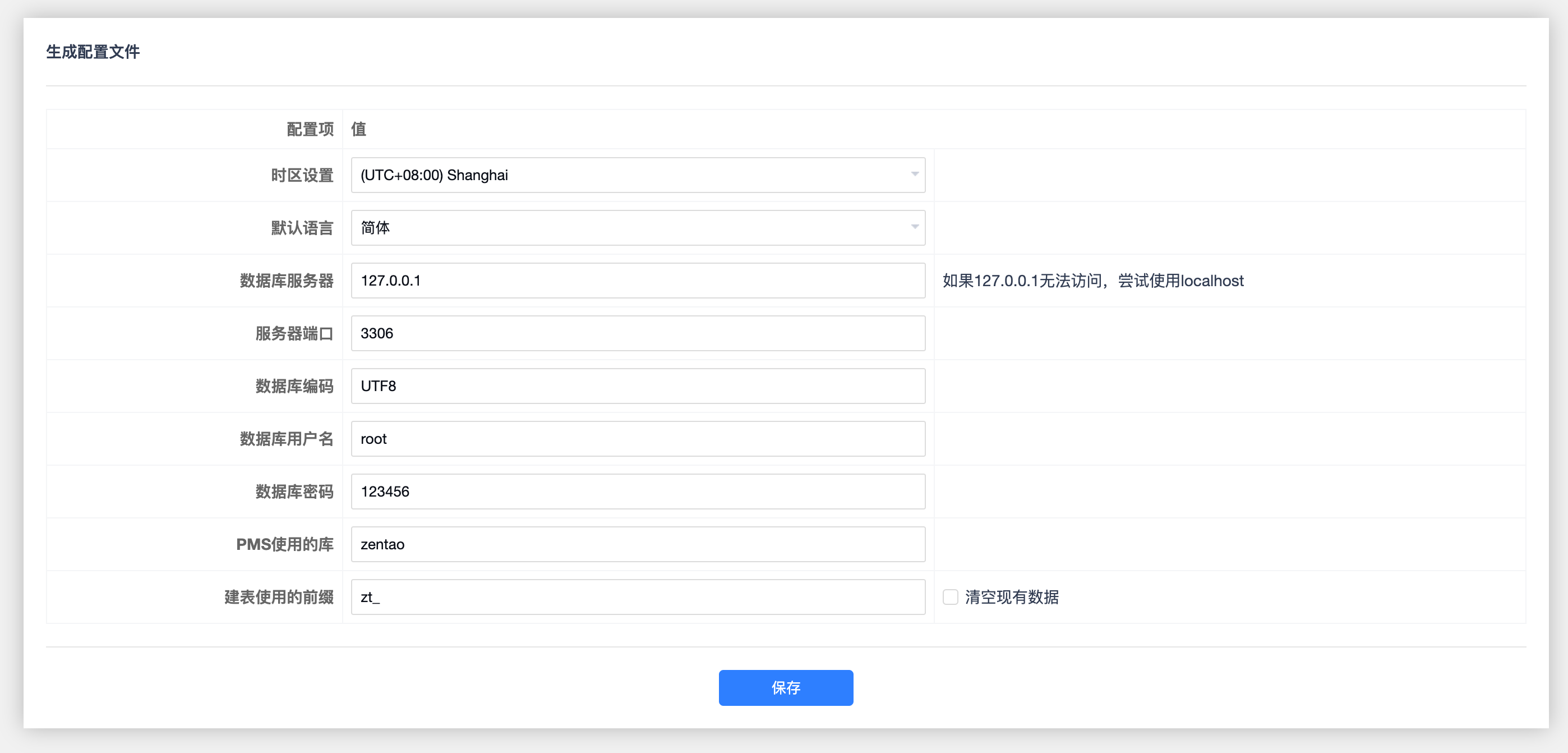Click the 清空现有数据 checkbox label text

1012,597
